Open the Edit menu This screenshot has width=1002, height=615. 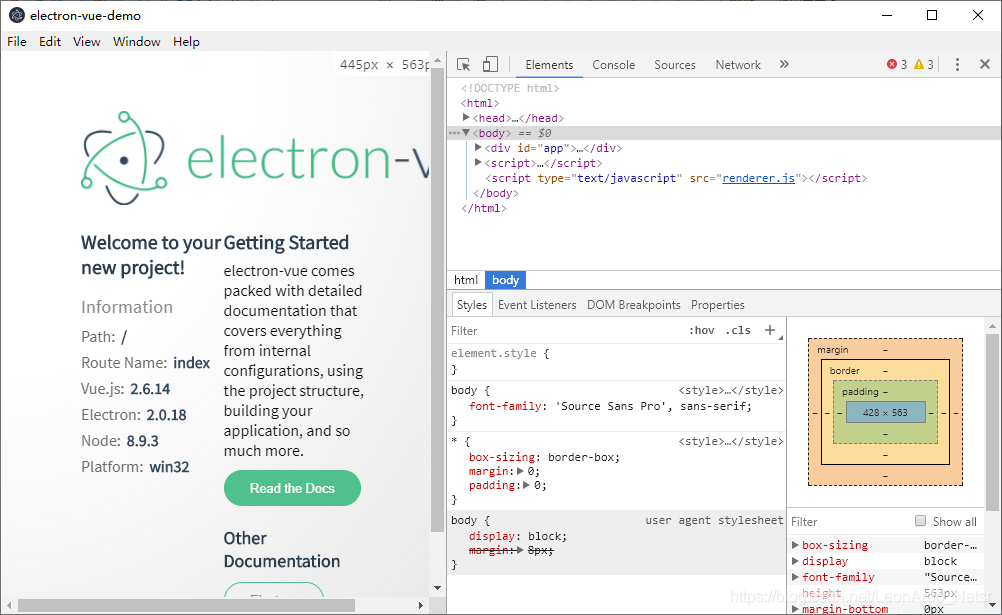[x=50, y=42]
